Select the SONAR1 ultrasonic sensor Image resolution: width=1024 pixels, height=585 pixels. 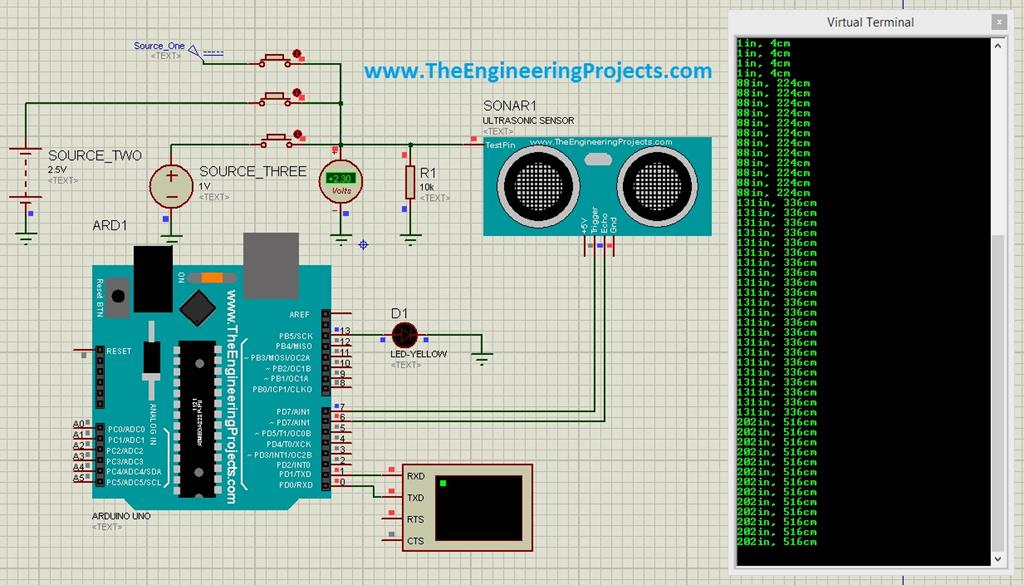click(x=595, y=185)
